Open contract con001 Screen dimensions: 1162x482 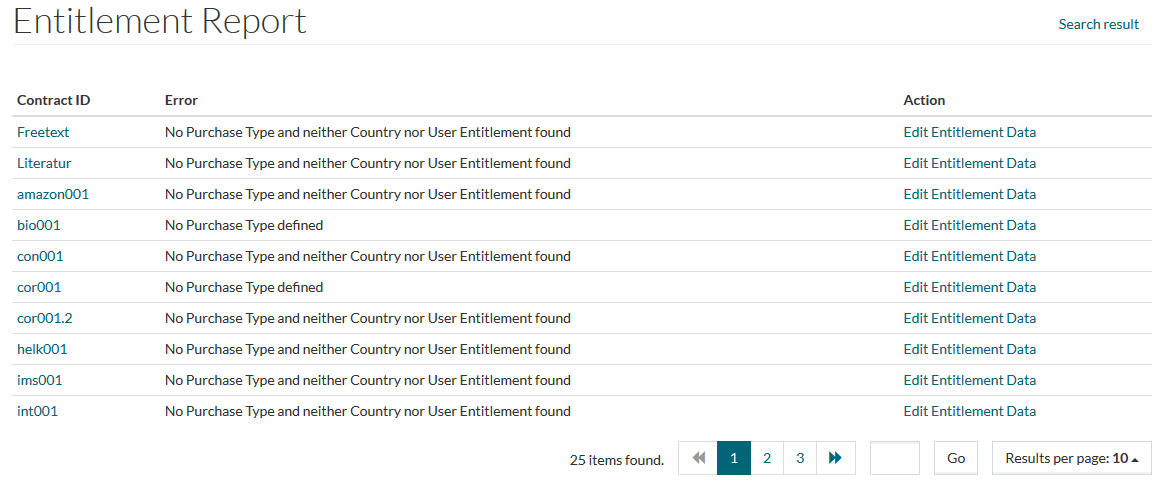click(x=40, y=256)
